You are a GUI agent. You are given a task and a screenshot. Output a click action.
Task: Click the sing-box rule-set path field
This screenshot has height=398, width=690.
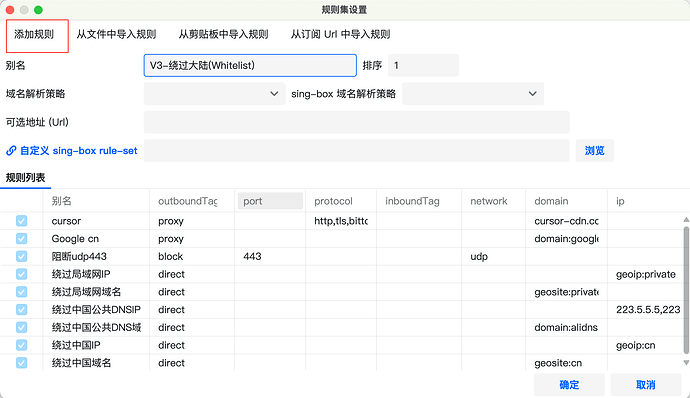point(356,151)
